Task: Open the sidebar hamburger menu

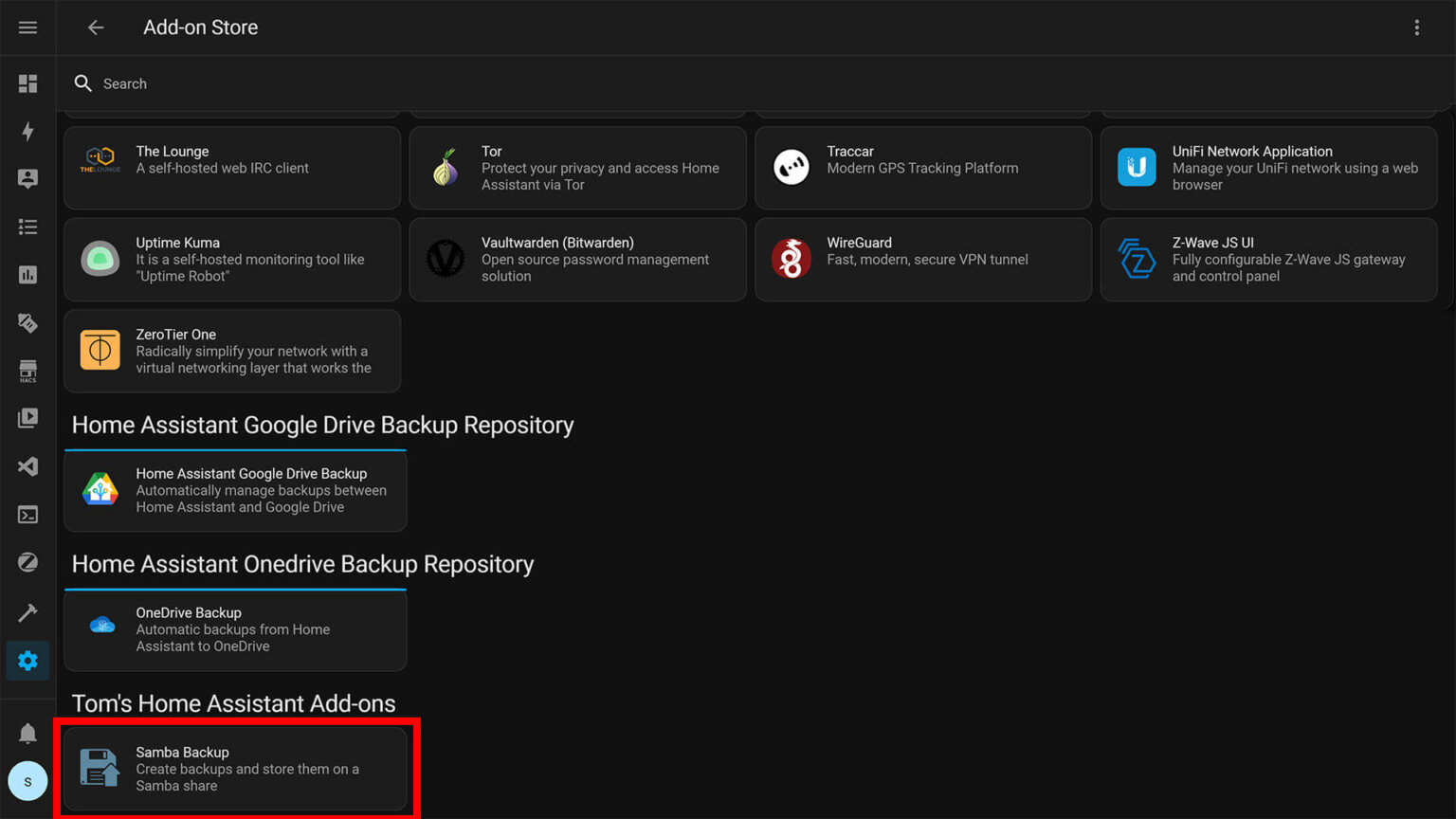Action: [27, 27]
